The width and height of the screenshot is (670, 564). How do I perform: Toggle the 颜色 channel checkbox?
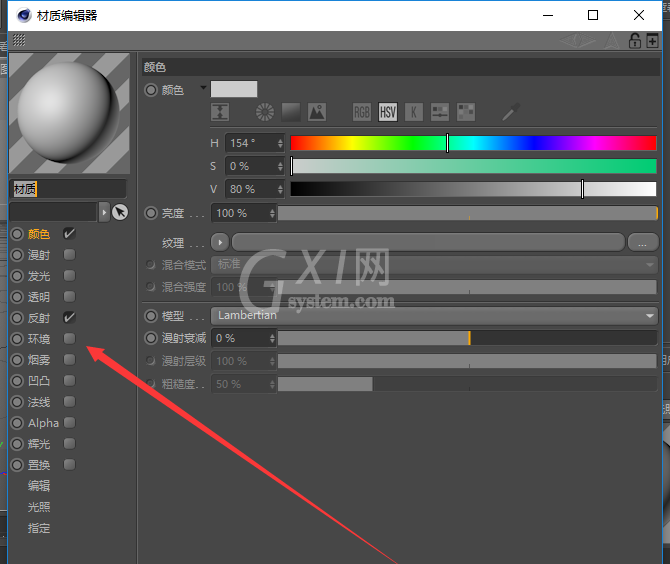point(69,233)
